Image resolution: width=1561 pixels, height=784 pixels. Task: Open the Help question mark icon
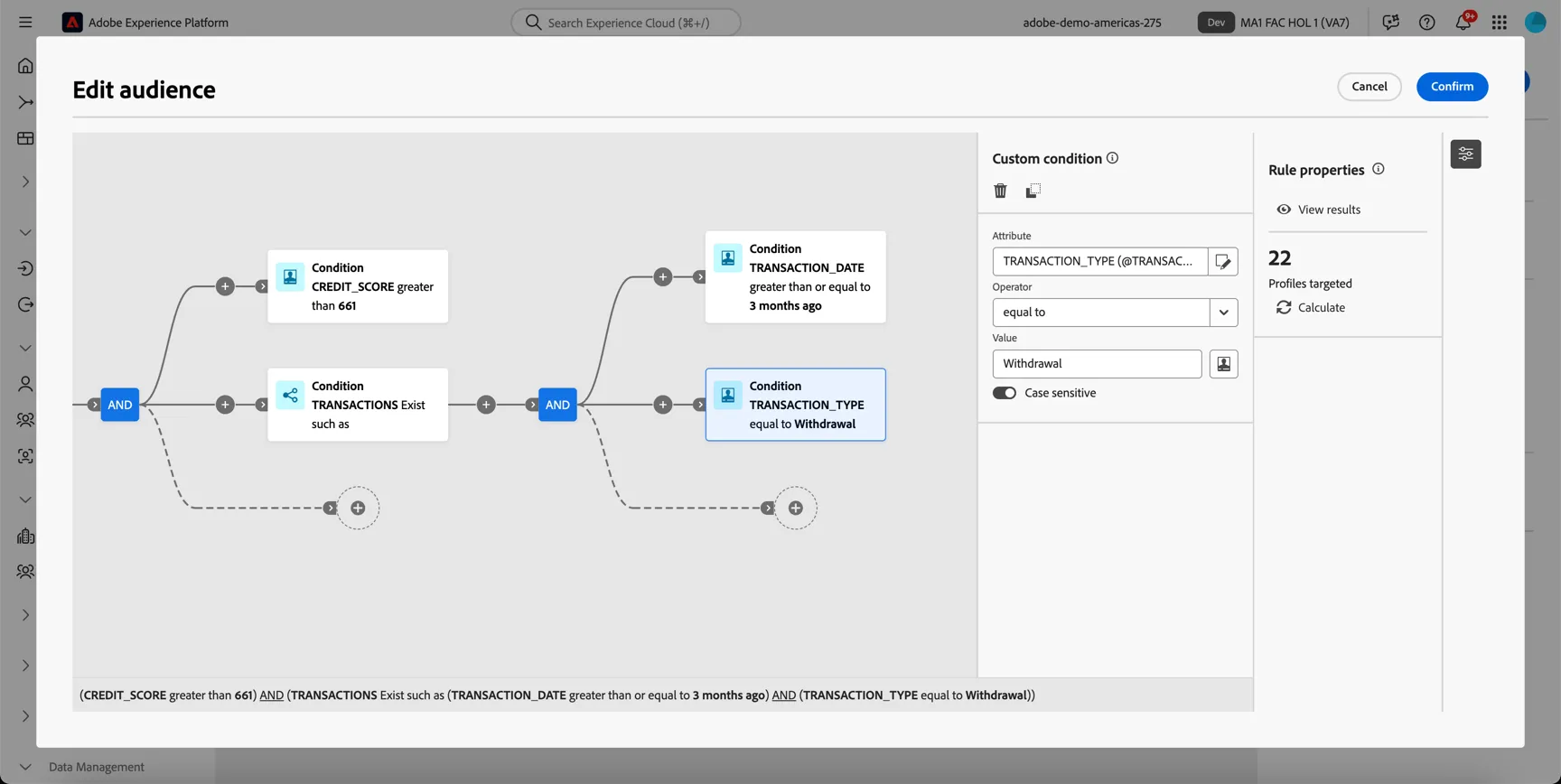(1427, 23)
